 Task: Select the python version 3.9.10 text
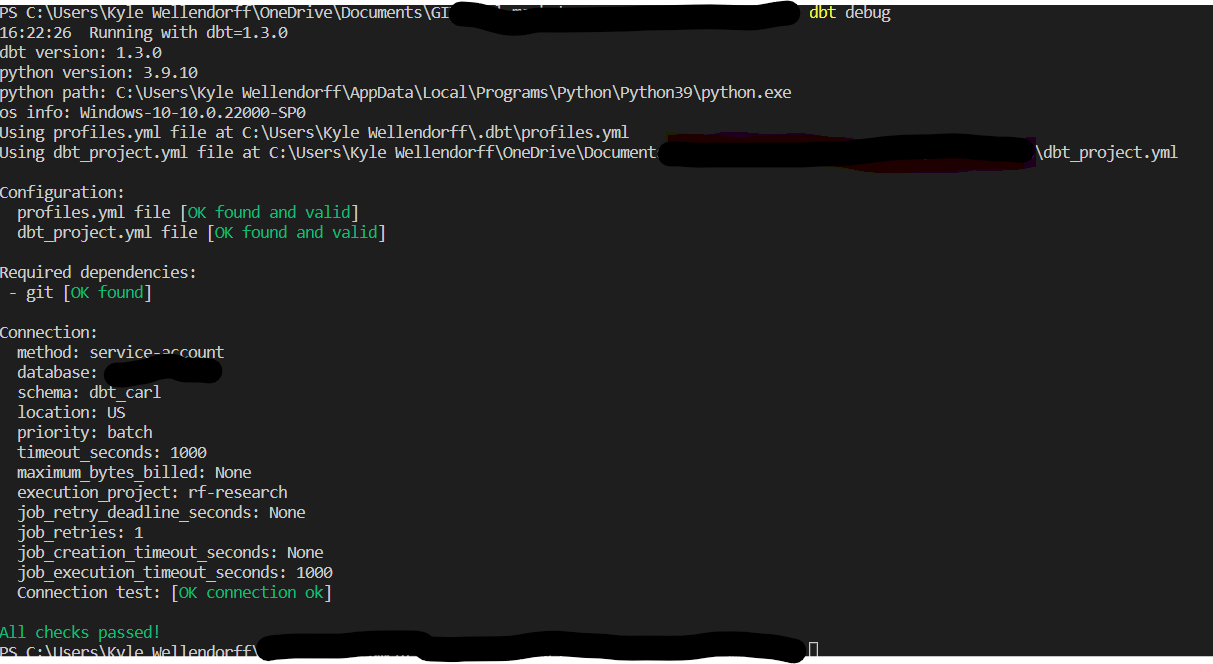100,71
